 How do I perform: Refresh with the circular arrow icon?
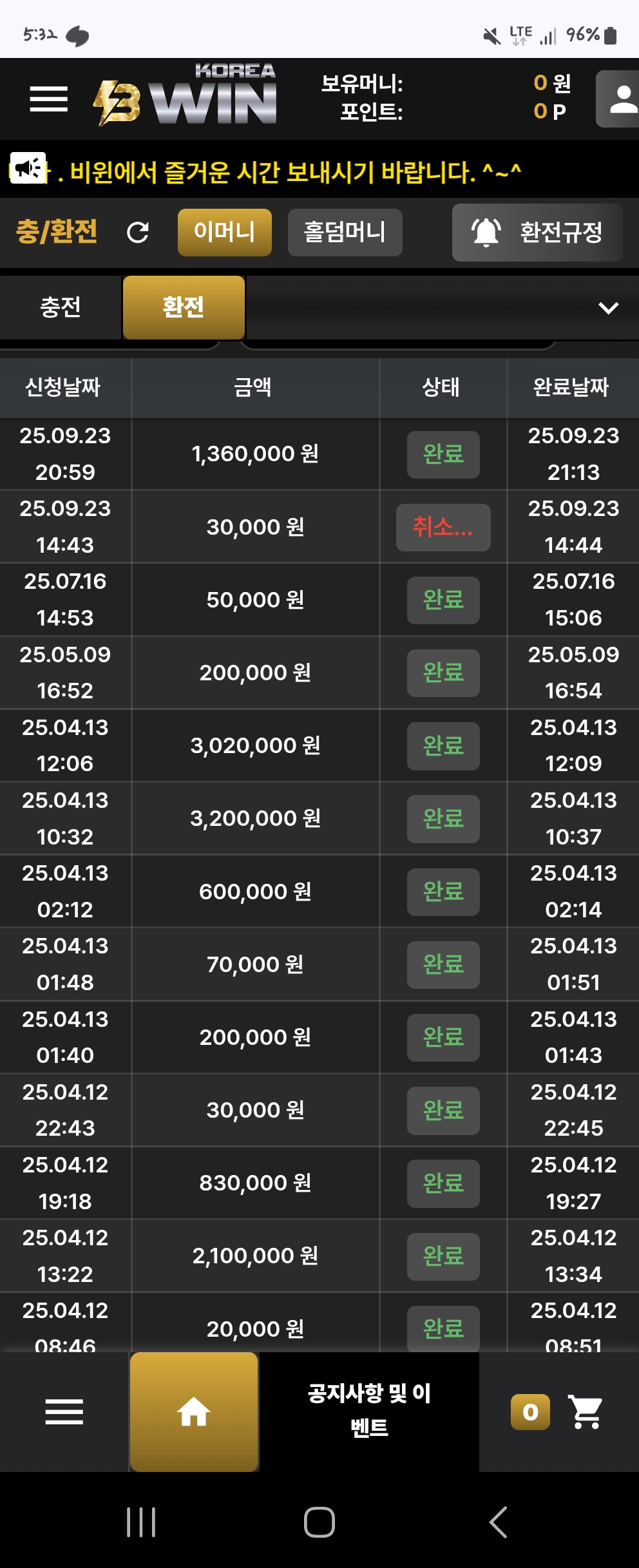[138, 232]
